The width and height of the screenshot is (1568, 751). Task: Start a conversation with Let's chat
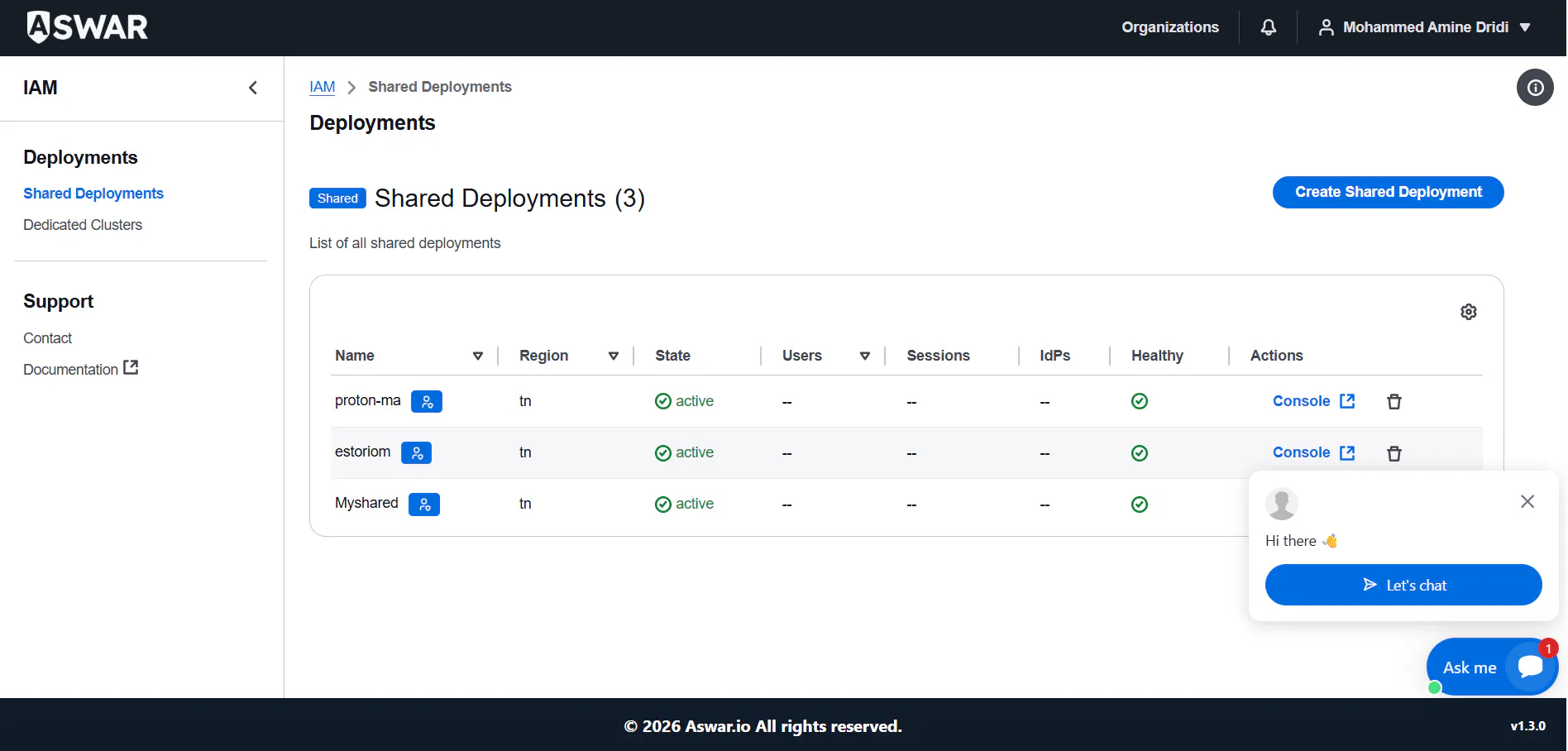(x=1403, y=585)
